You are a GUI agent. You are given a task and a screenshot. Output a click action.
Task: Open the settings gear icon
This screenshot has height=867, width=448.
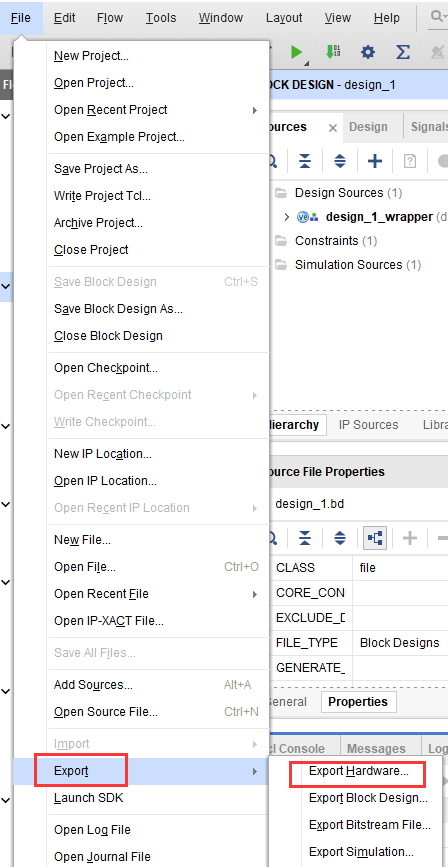click(368, 52)
